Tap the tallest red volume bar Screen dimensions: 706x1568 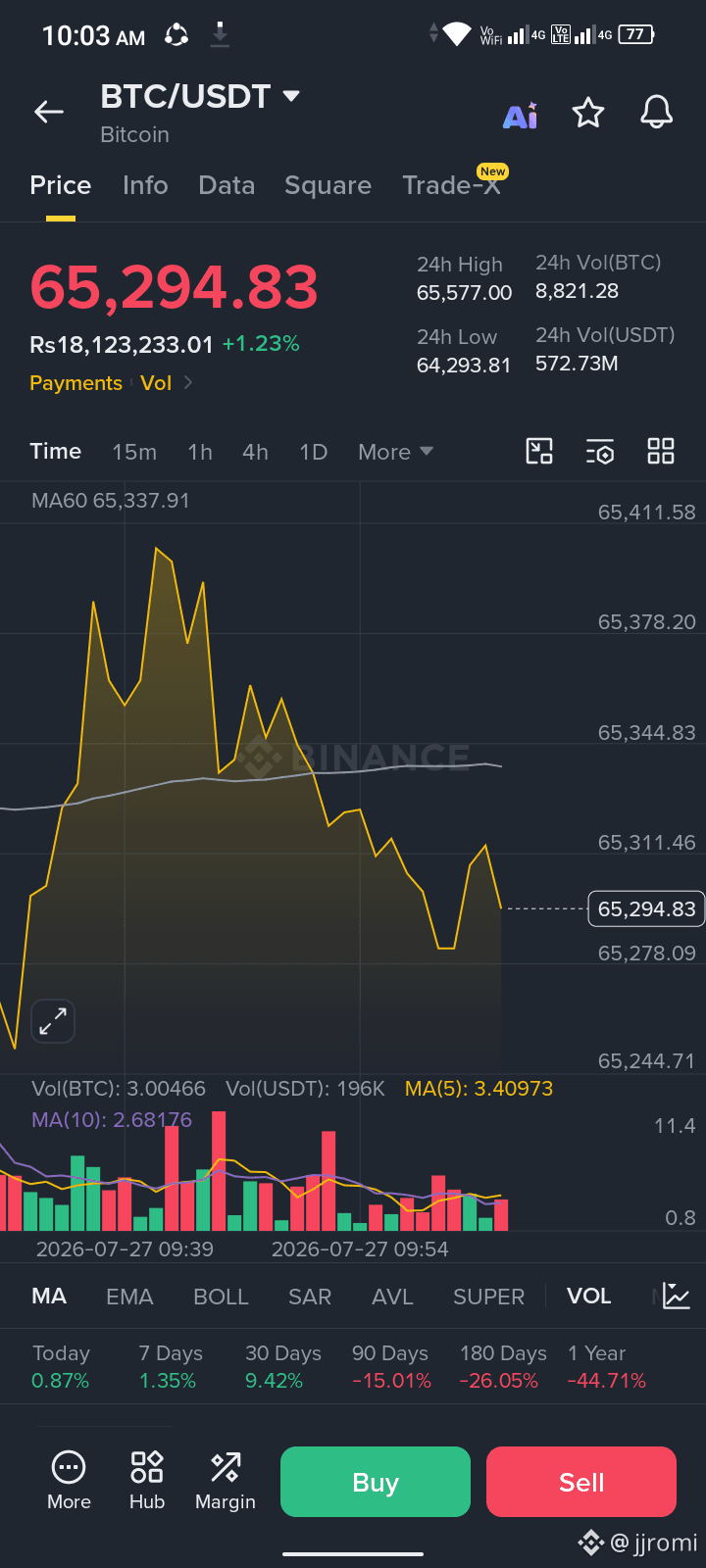click(219, 1171)
